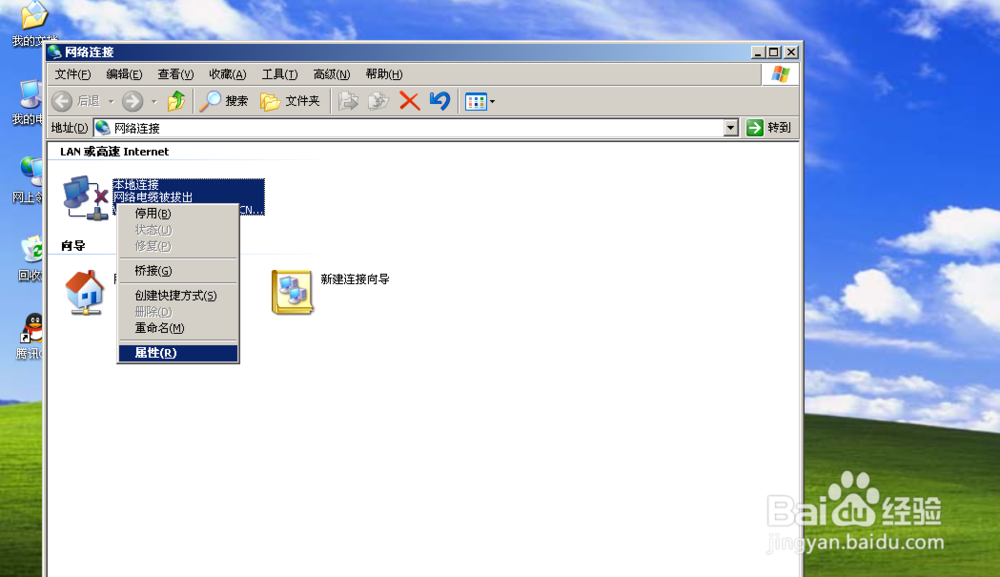Open the 工具(T) menu
The image size is (1000, 577).
pyautogui.click(x=279, y=75)
